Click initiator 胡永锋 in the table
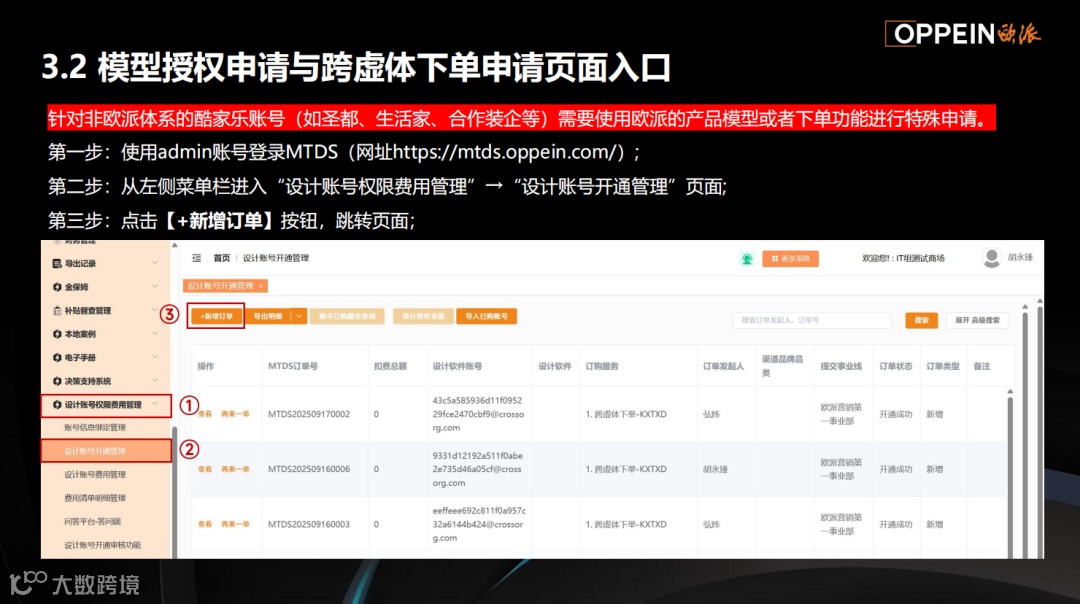This screenshot has width=1080, height=604. [x=715, y=469]
